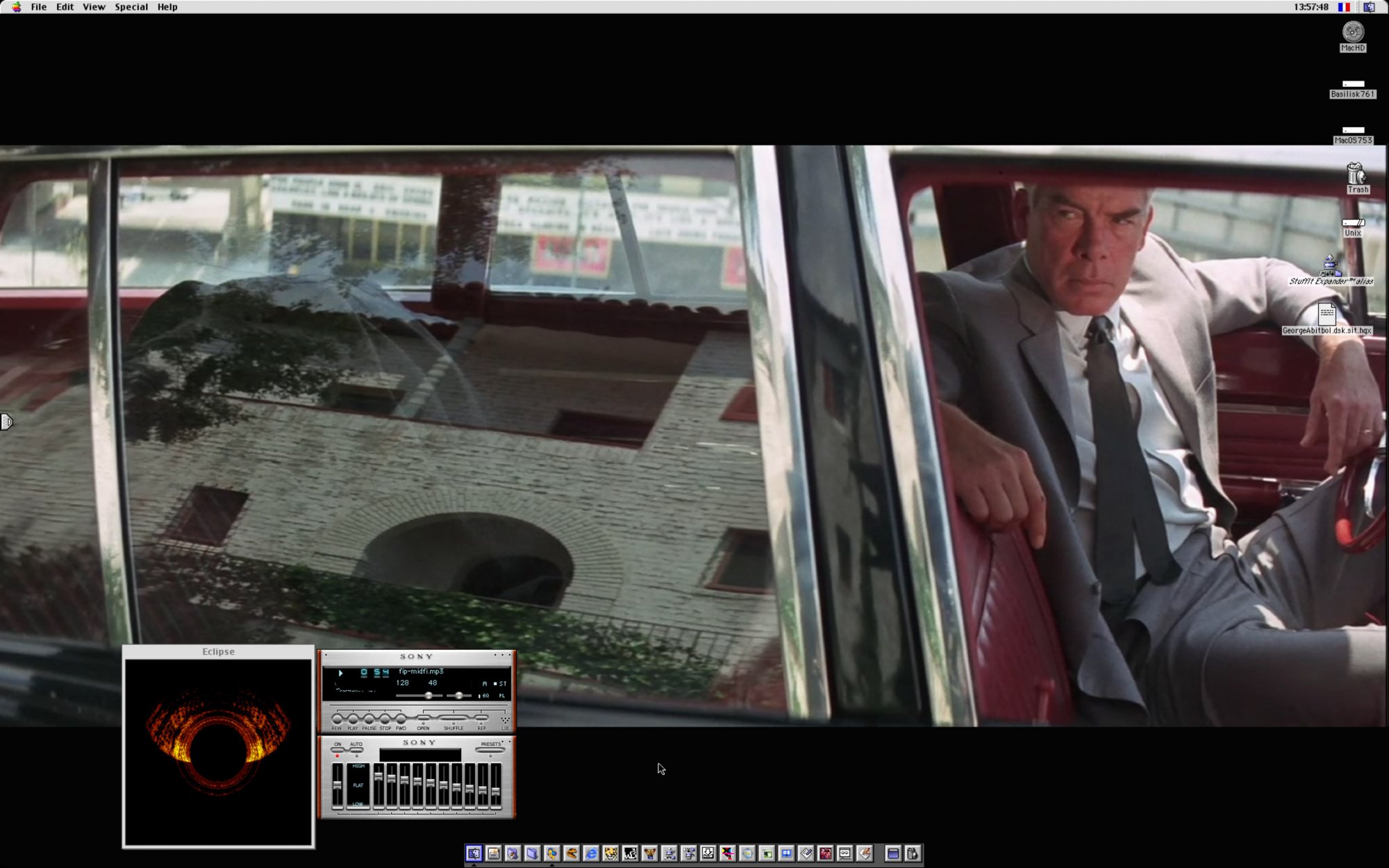This screenshot has height=868, width=1389.
Task: Click the volume slider knob in player display
Action: pyautogui.click(x=429, y=695)
